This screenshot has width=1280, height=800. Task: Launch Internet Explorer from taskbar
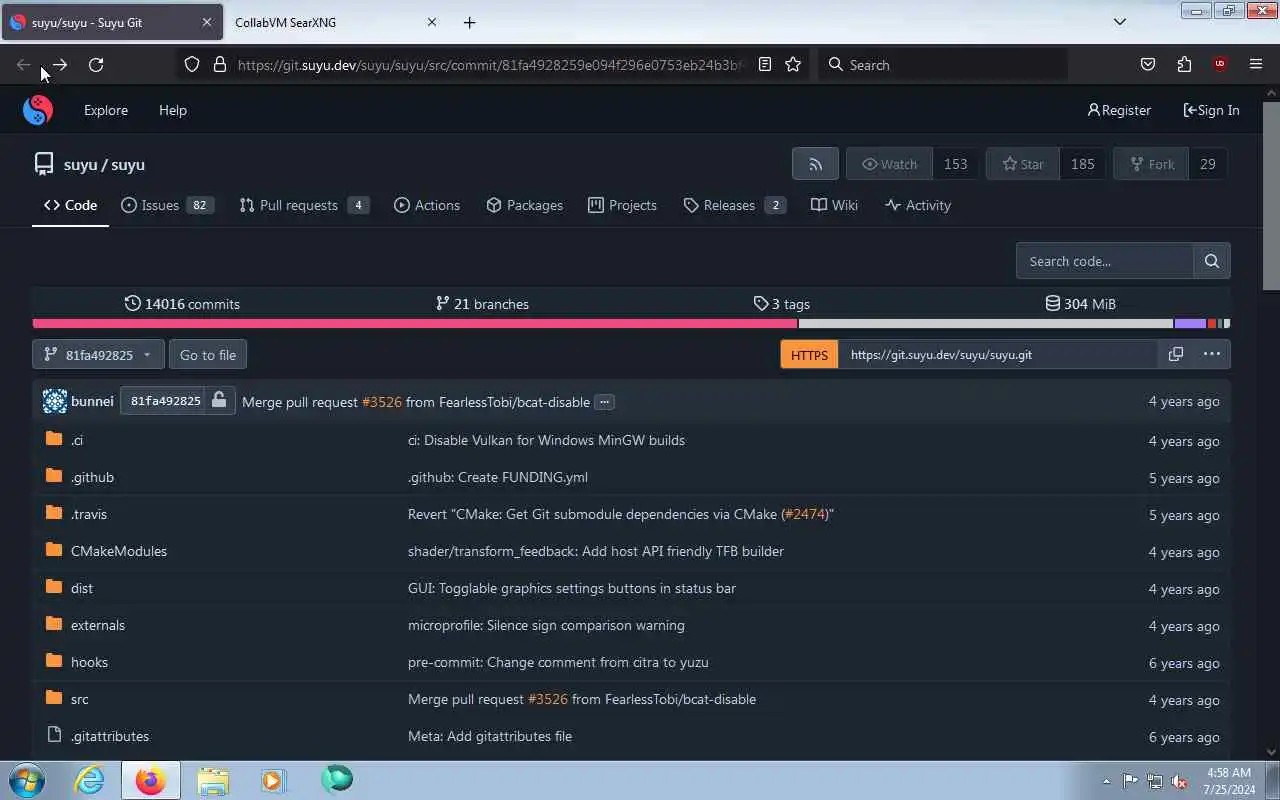click(x=90, y=780)
